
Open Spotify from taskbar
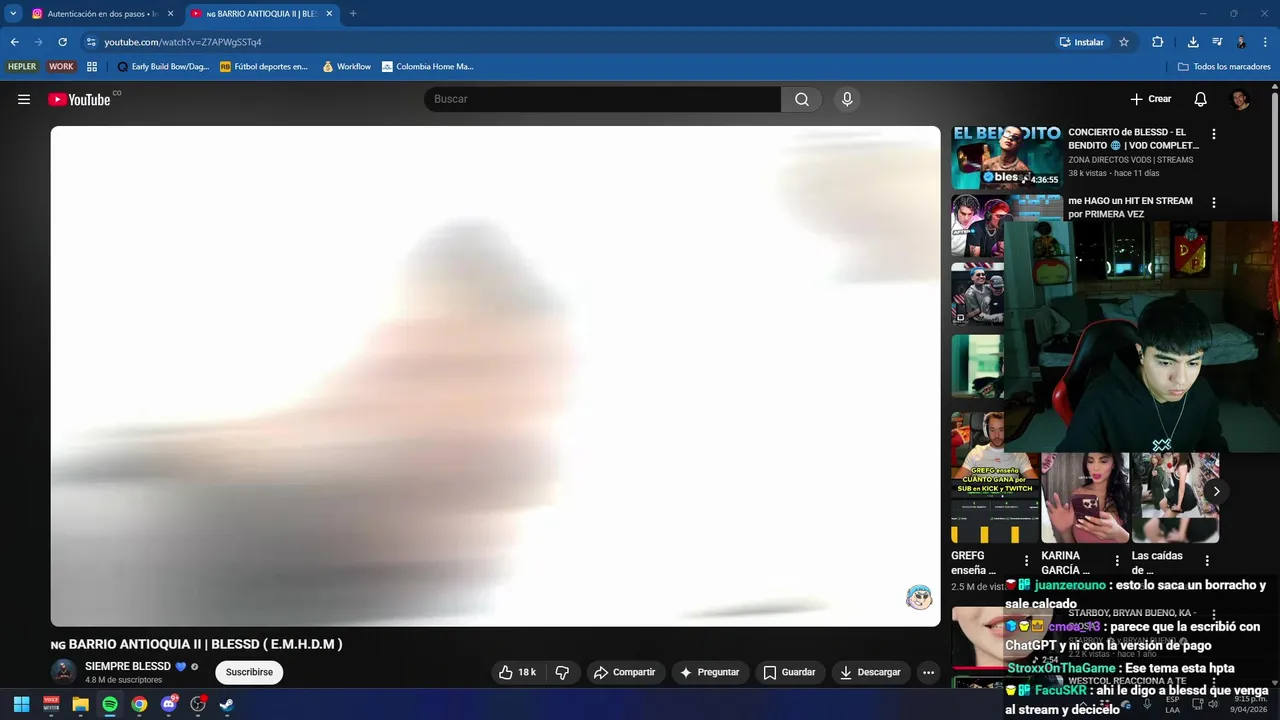pos(110,704)
